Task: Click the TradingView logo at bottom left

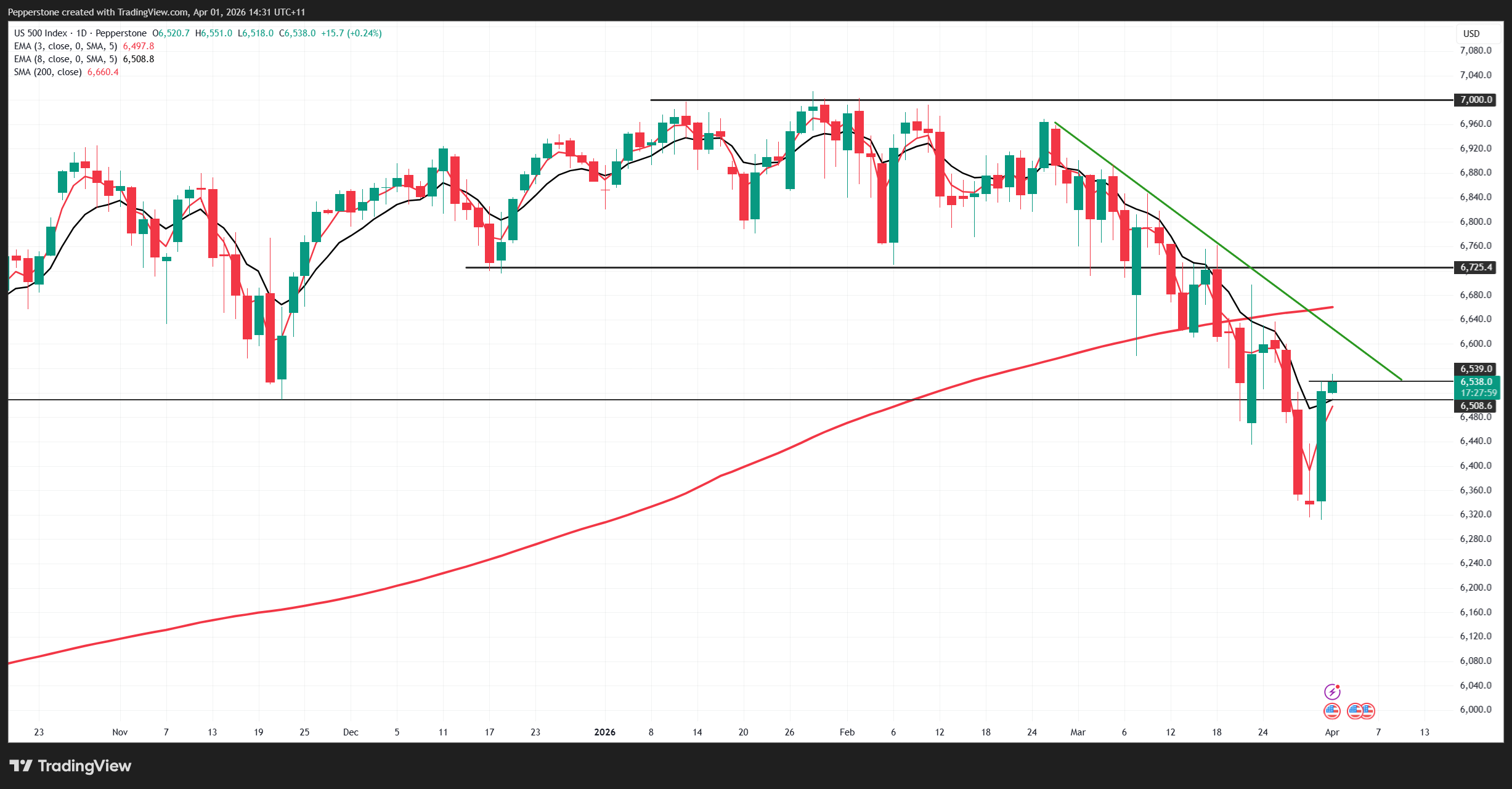Action: [x=70, y=766]
